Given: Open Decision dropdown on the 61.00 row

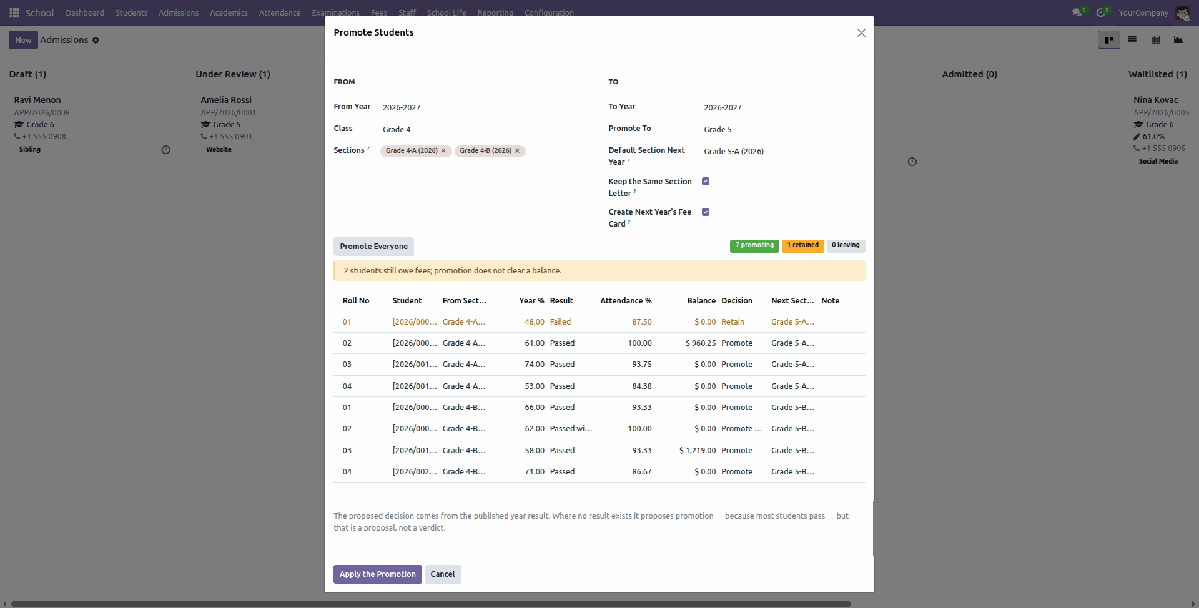Looking at the screenshot, I should pyautogui.click(x=743, y=343).
